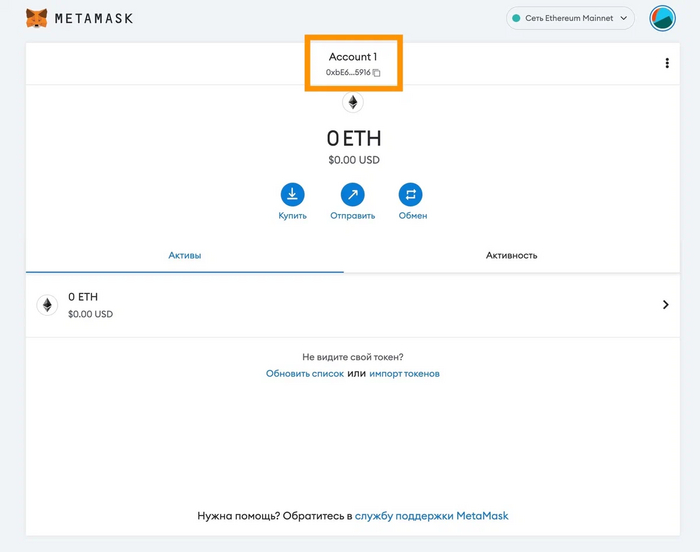
Task: Switch to the Активы tab
Action: pos(185,255)
